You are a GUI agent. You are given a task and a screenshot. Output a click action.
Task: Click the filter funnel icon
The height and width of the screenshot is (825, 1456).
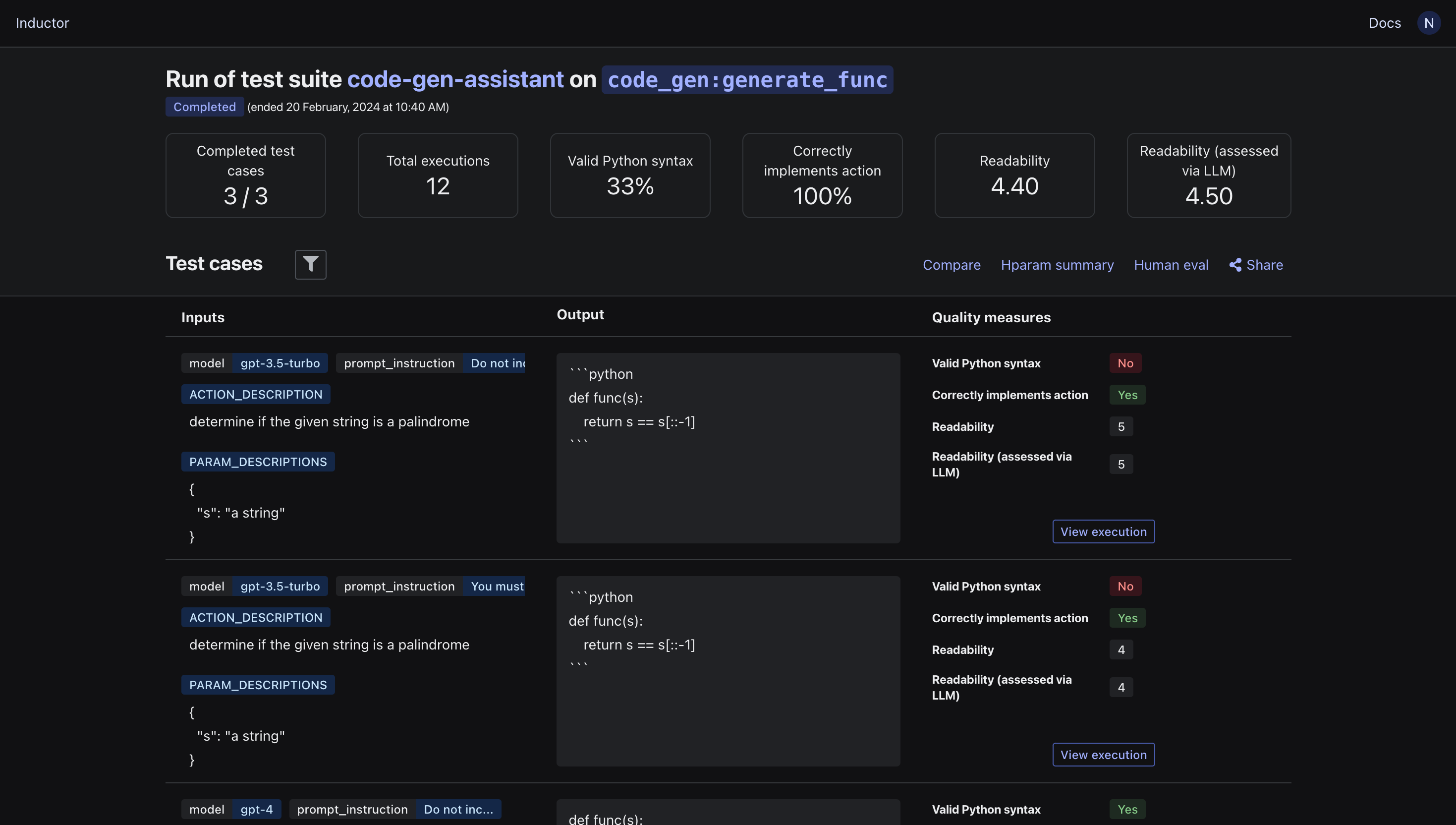tap(310, 264)
